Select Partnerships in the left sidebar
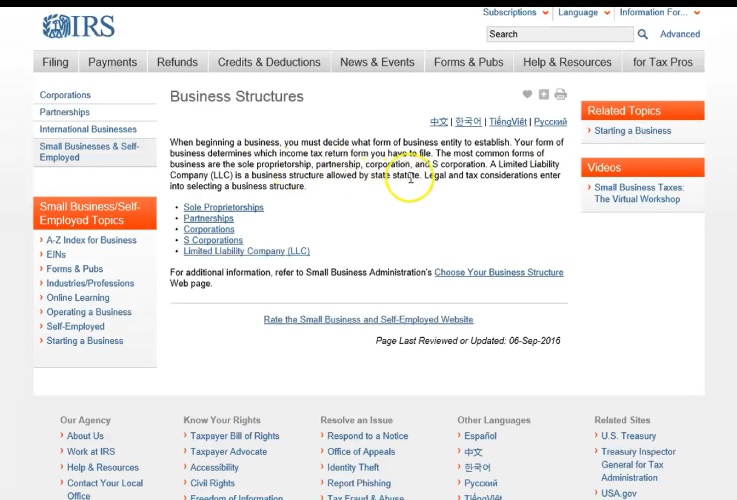This screenshot has width=737, height=500. tap(64, 112)
